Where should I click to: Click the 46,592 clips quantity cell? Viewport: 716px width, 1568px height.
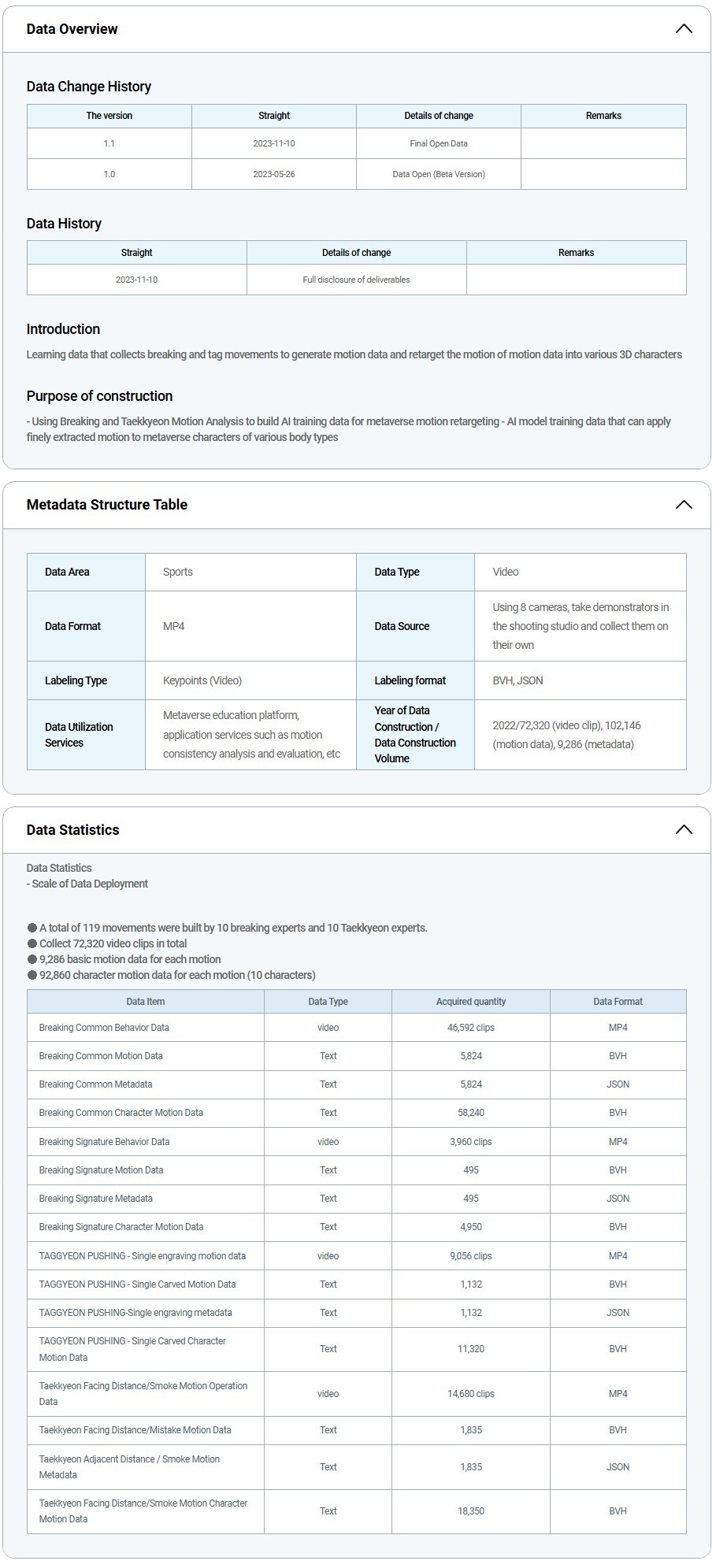click(470, 1028)
